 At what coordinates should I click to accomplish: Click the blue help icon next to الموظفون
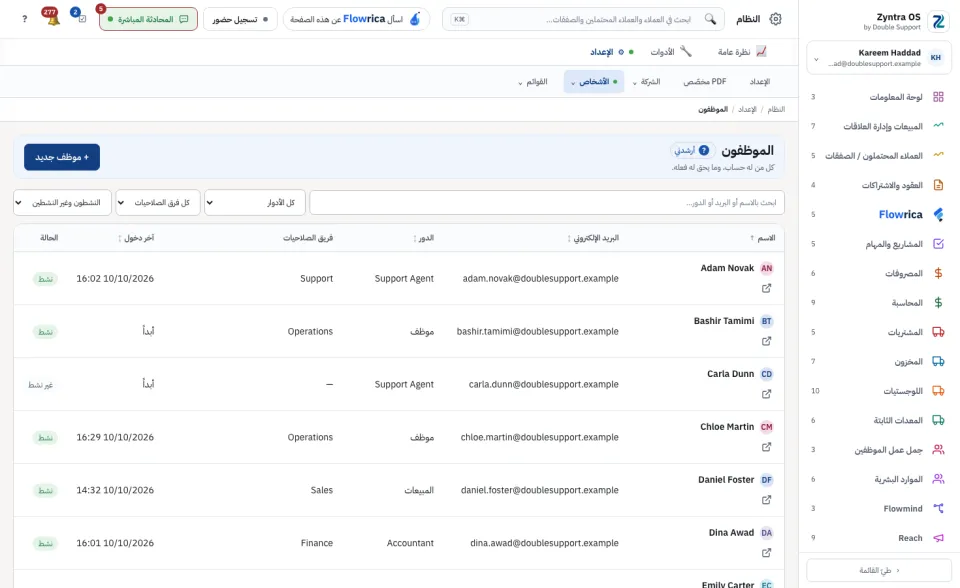(704, 150)
